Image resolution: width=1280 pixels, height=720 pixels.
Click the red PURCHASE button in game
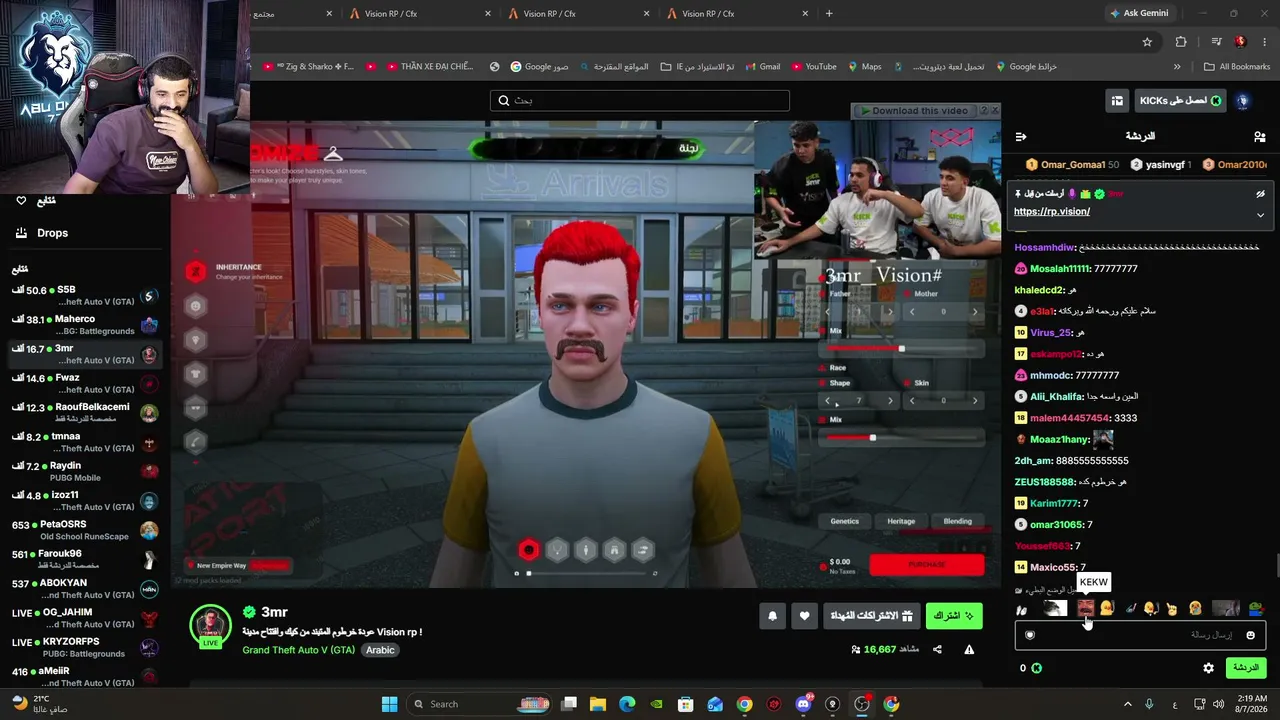click(x=927, y=565)
